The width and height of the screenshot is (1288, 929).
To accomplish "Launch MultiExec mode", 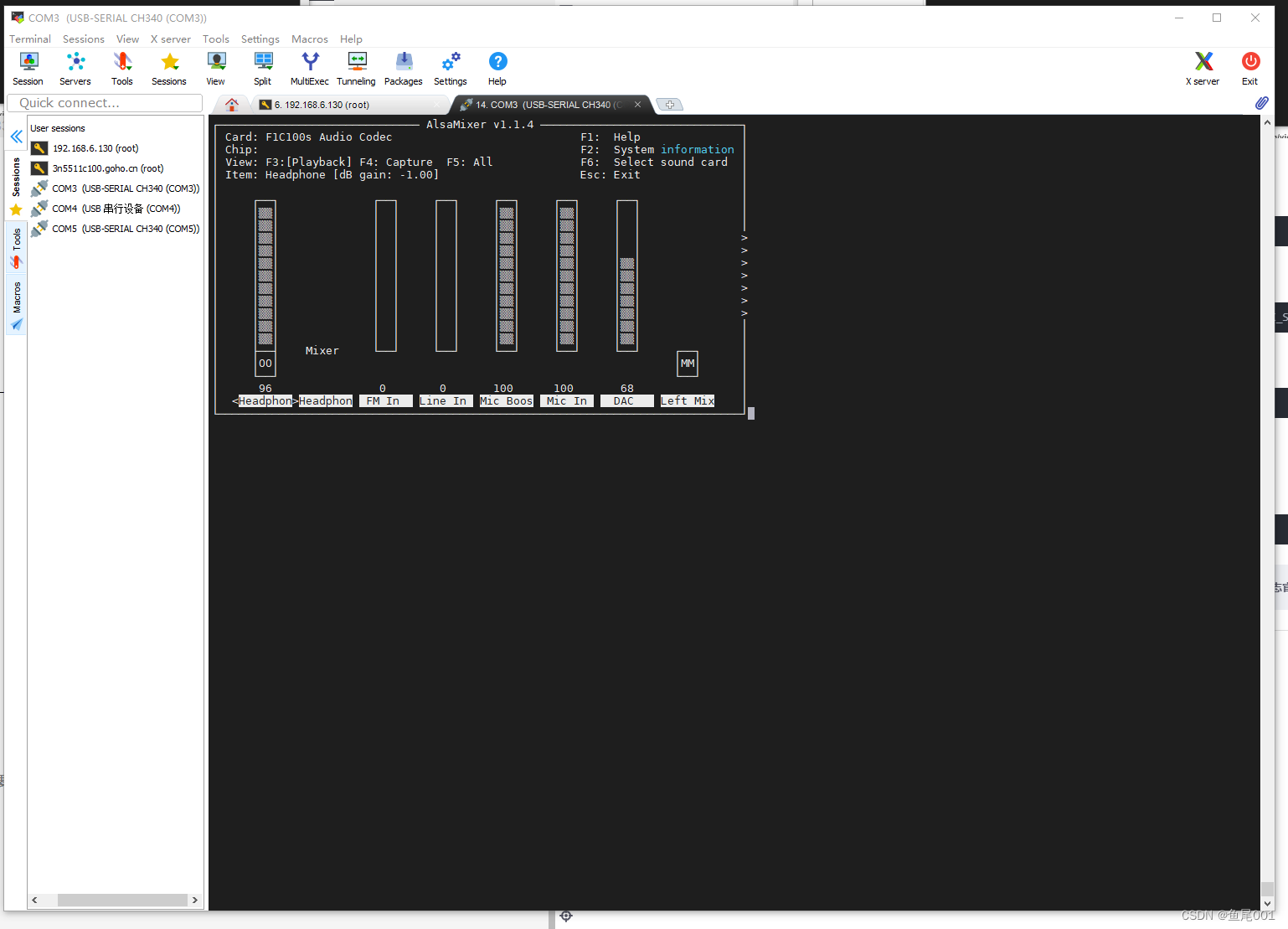I will coord(309,67).
